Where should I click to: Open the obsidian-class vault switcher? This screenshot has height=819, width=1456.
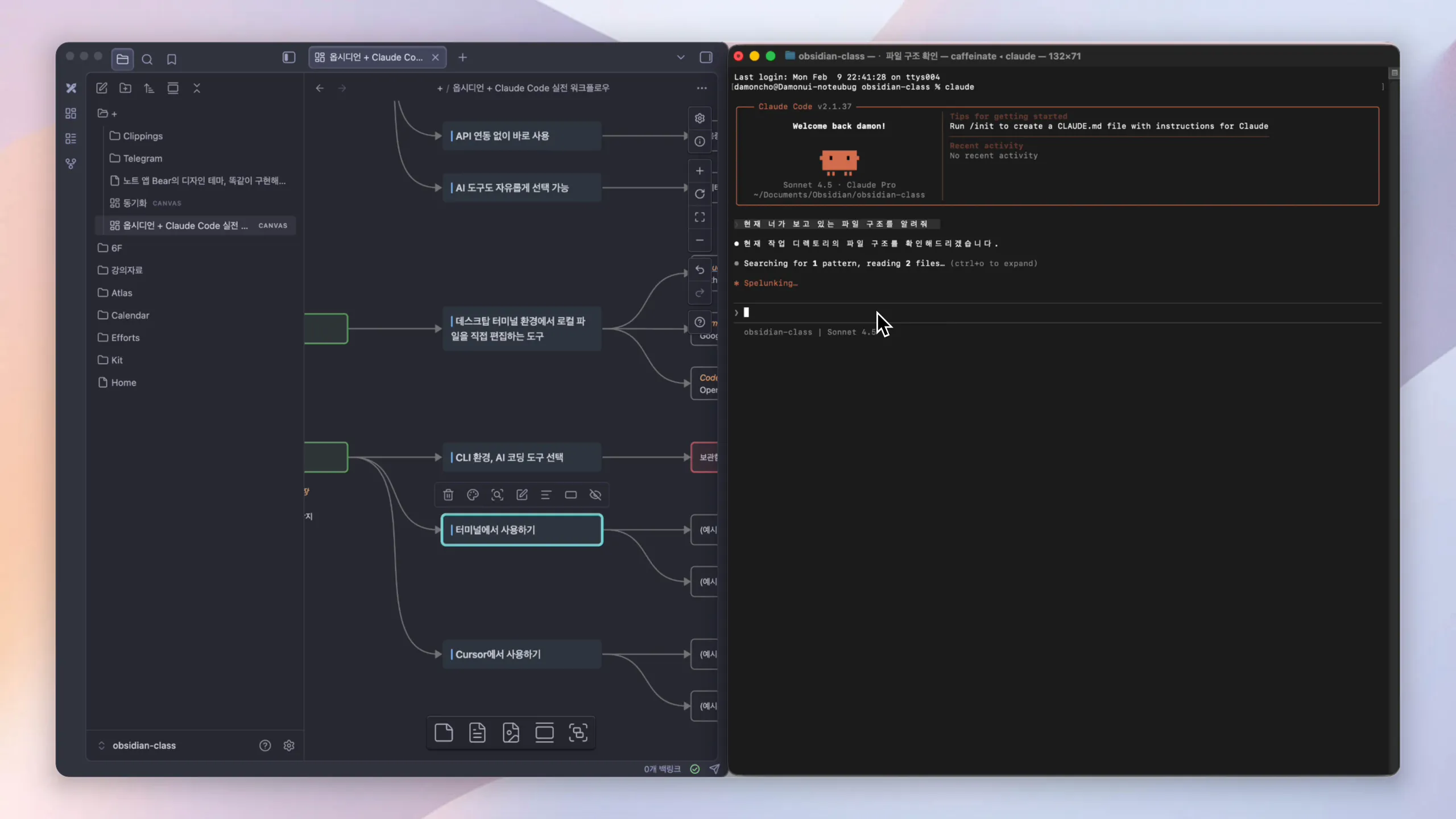143,745
